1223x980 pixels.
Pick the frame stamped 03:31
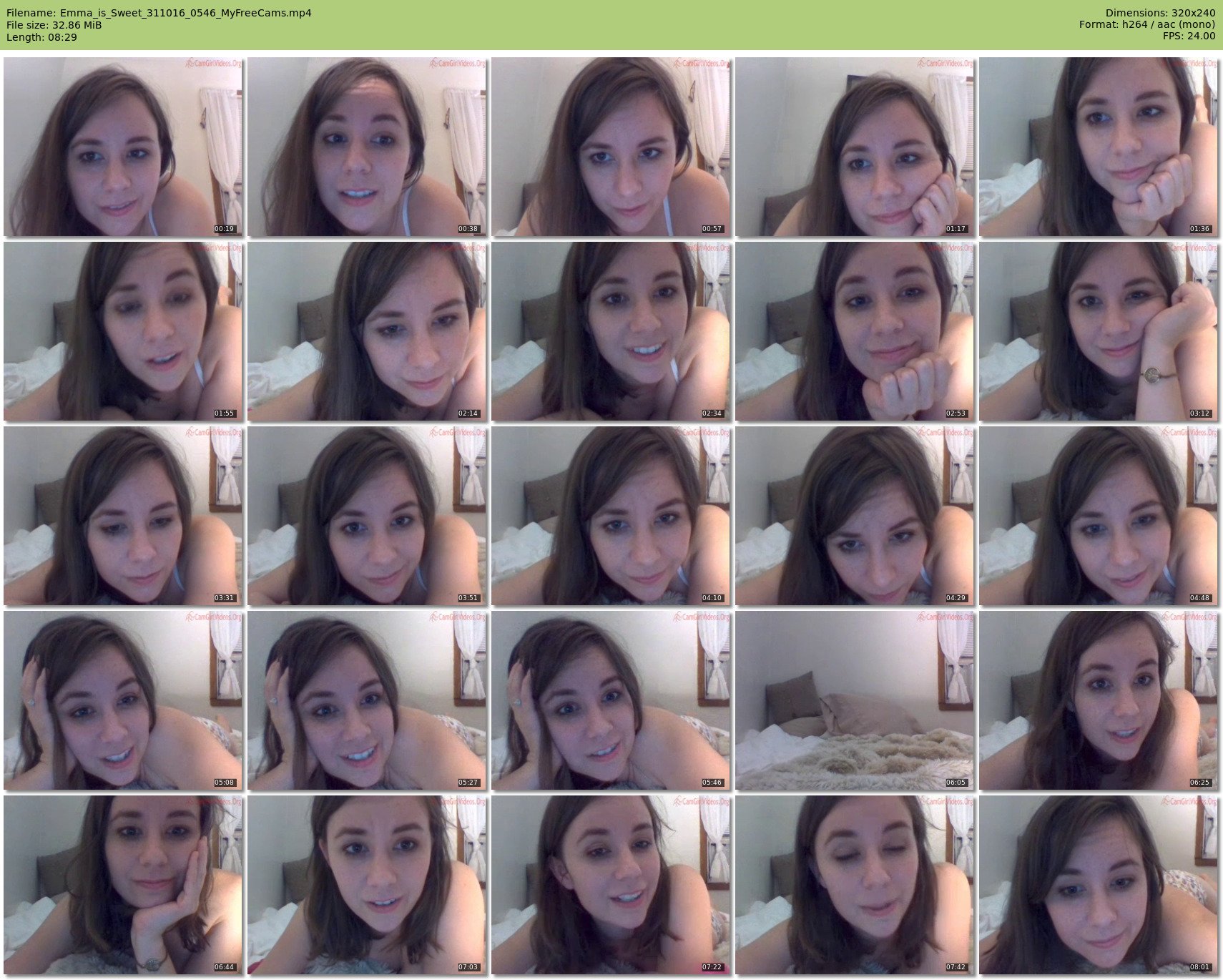click(123, 516)
